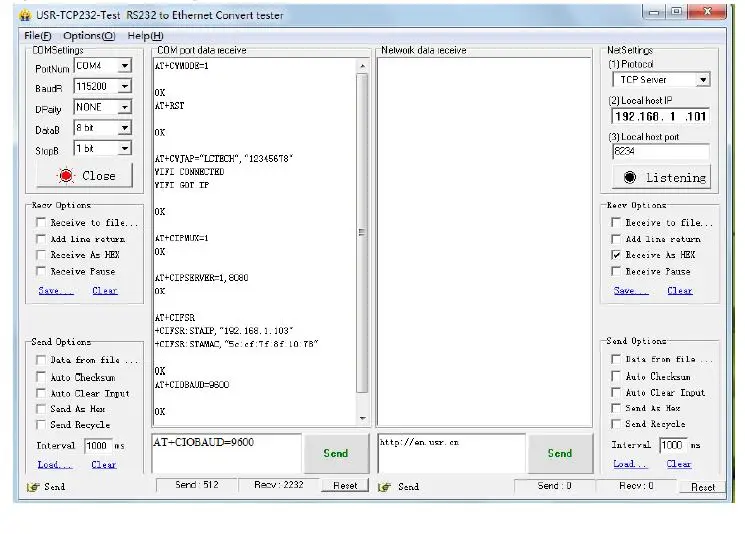Click the Close COM port button
The height and width of the screenshot is (534, 745).
pyautogui.click(x=85, y=176)
